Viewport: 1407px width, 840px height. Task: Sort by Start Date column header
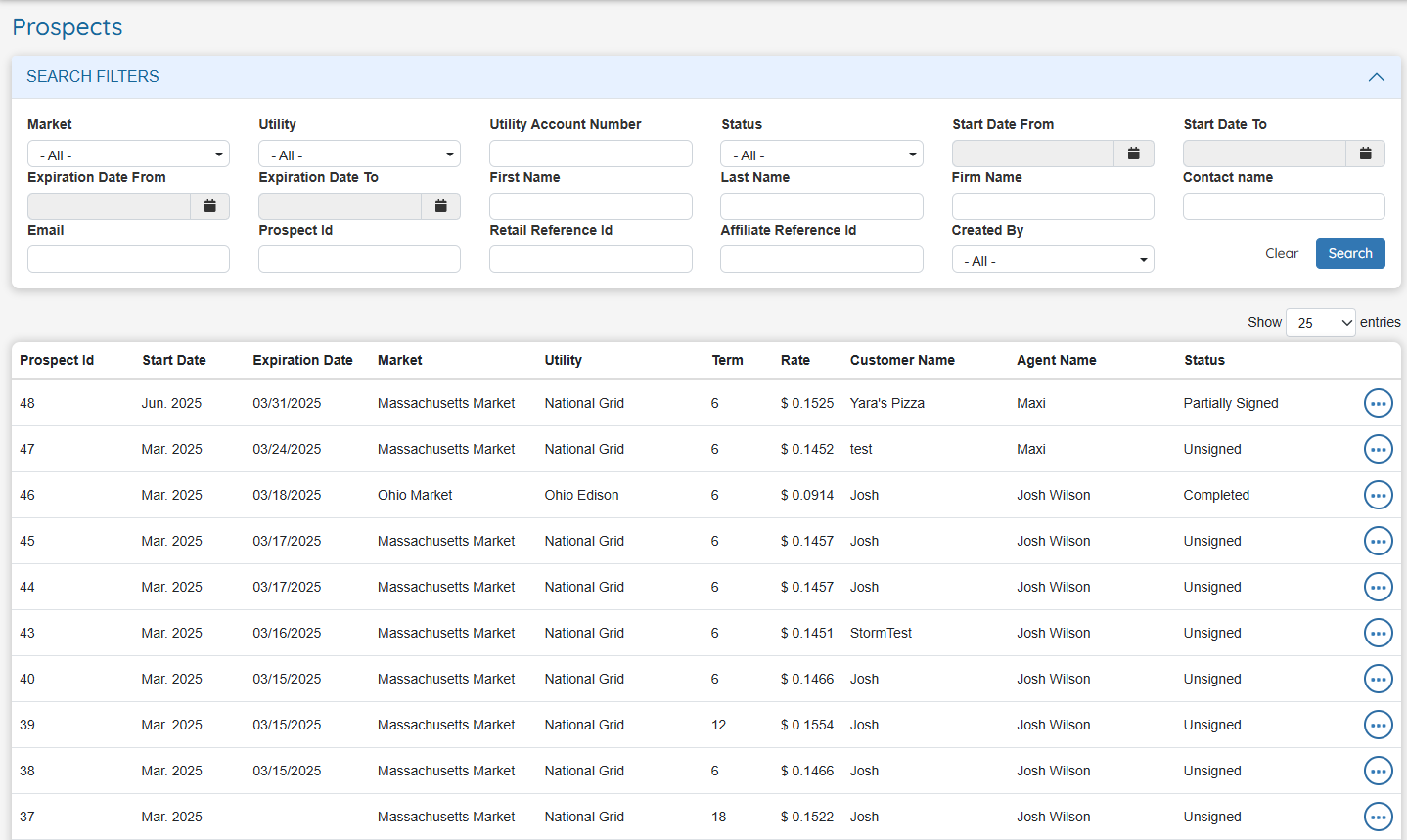pyautogui.click(x=174, y=360)
